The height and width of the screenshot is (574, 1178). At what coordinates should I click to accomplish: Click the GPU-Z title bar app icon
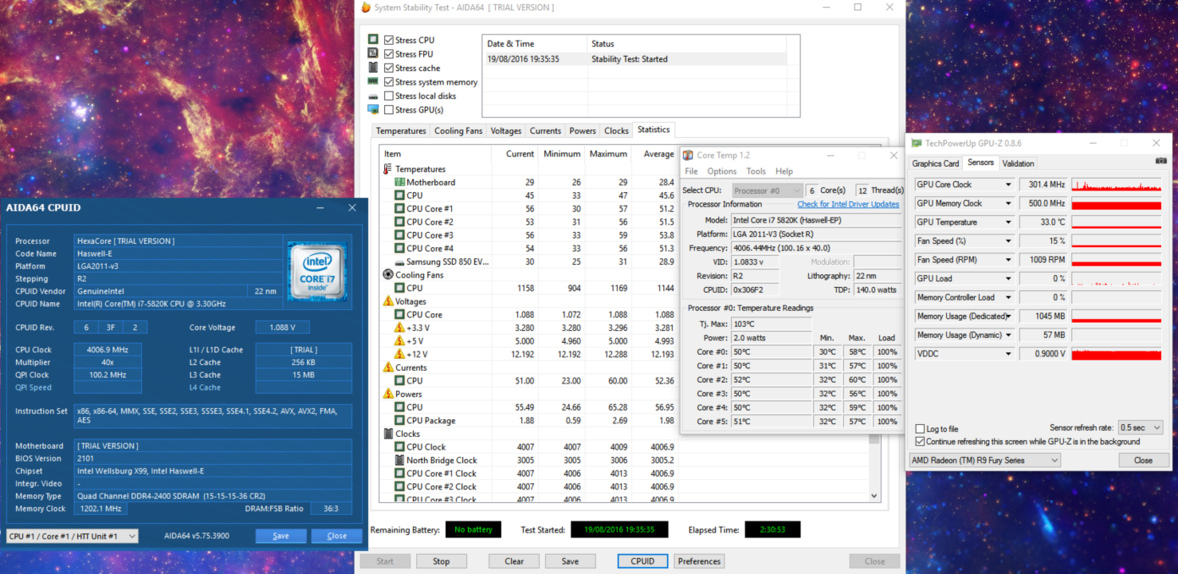916,143
